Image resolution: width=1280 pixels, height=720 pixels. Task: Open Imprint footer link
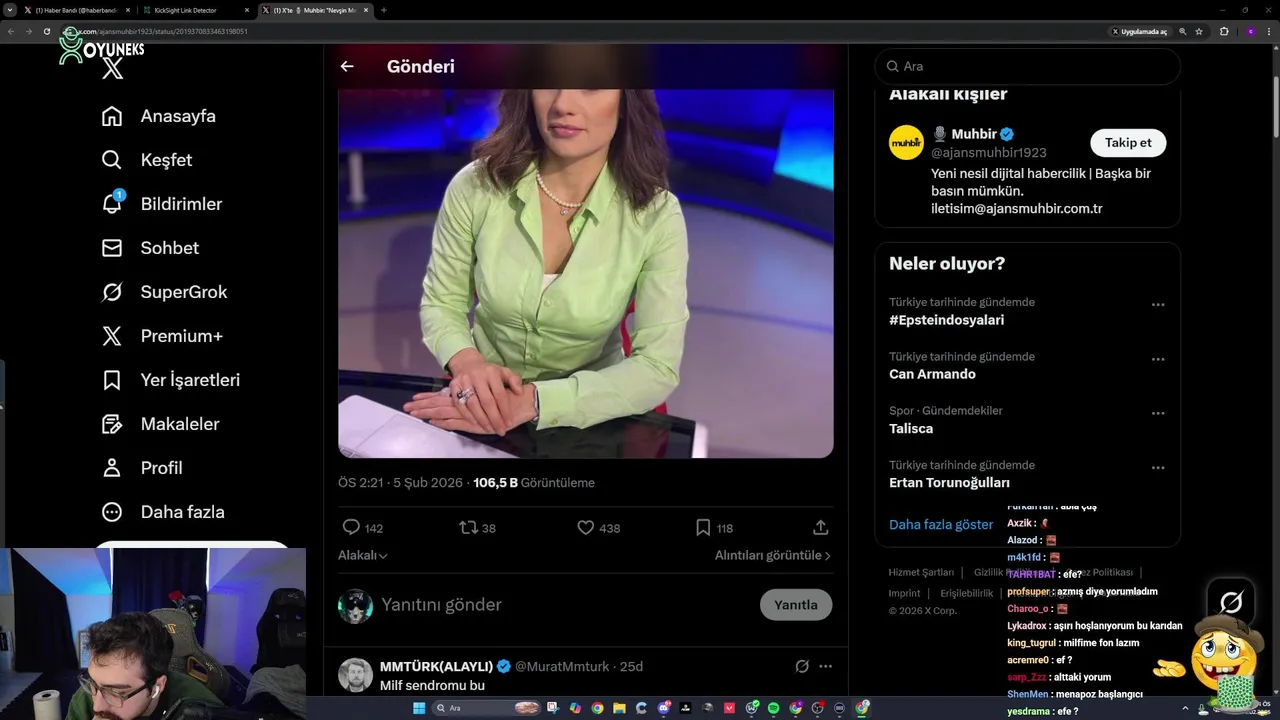[x=904, y=593]
